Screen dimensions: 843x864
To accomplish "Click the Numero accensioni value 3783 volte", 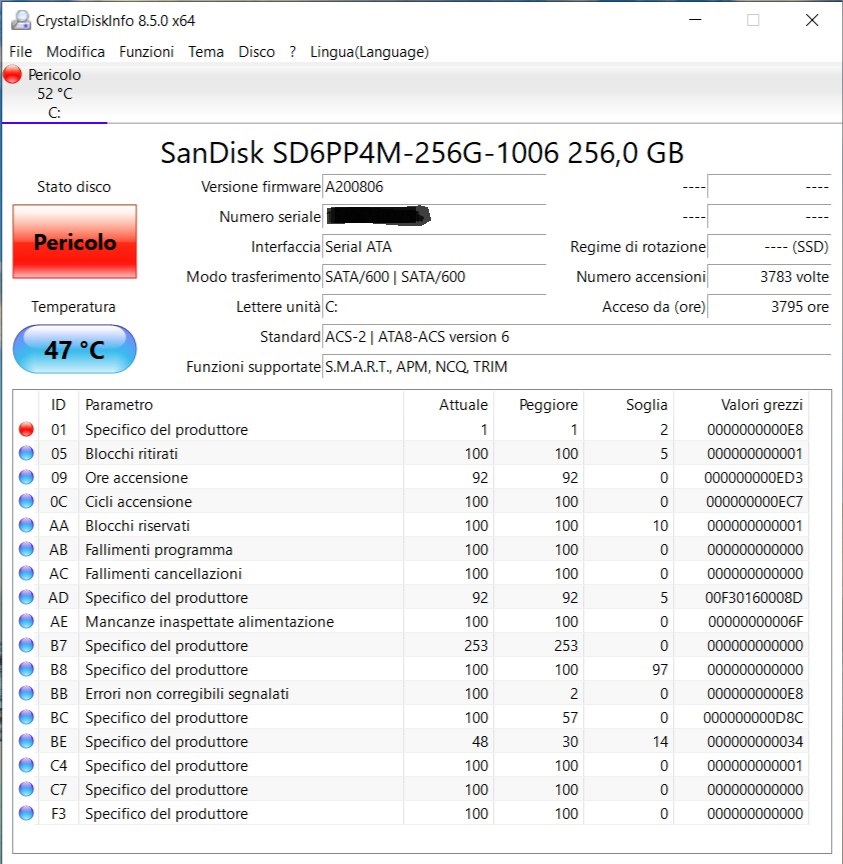I will 769,277.
